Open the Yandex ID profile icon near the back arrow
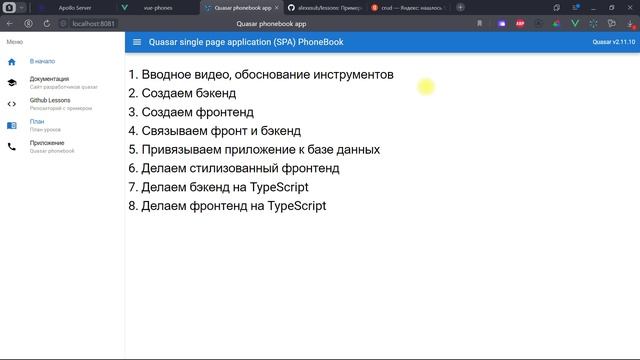 [x=28, y=24]
